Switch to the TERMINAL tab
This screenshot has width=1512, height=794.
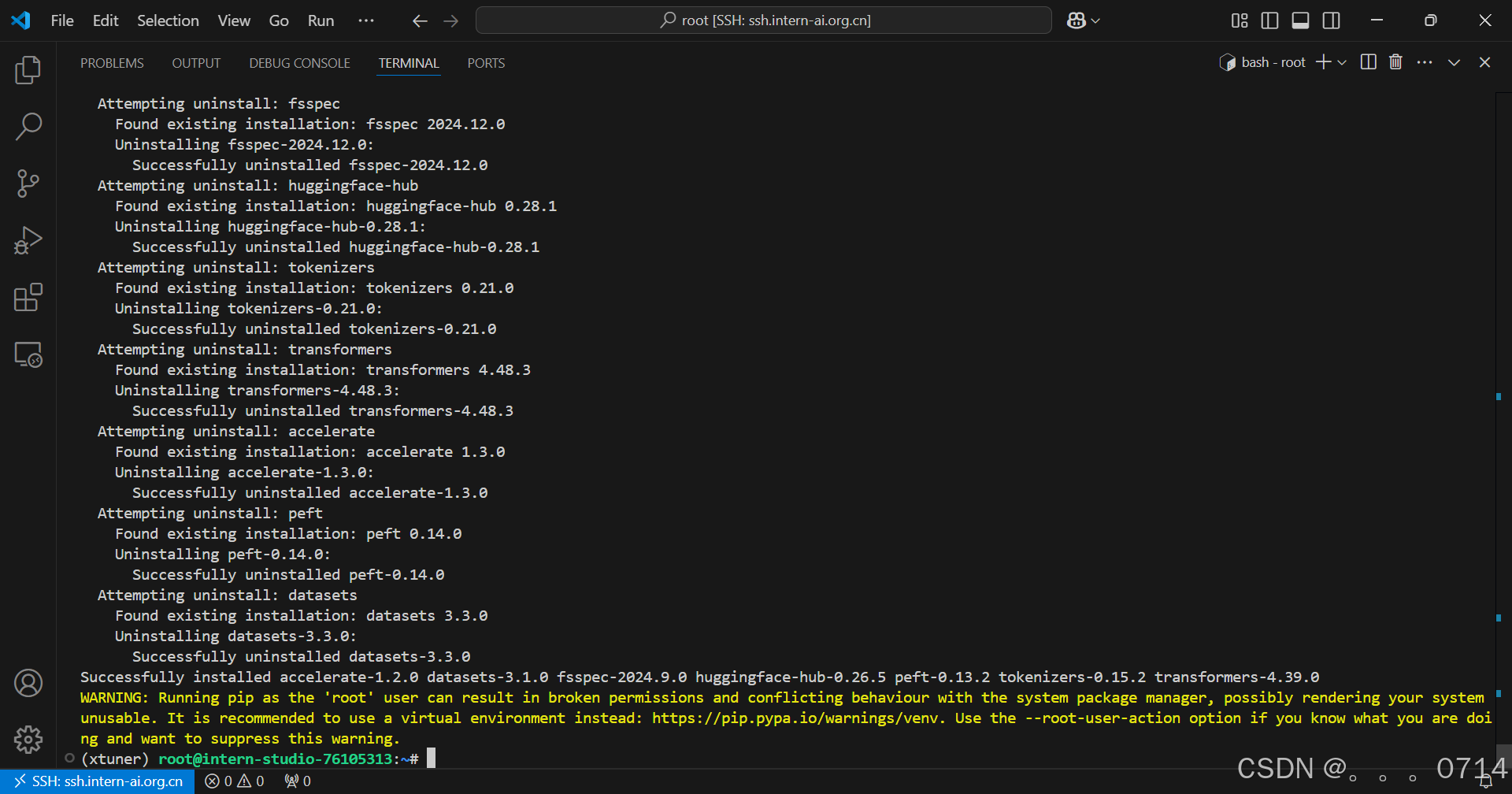pyautogui.click(x=409, y=63)
